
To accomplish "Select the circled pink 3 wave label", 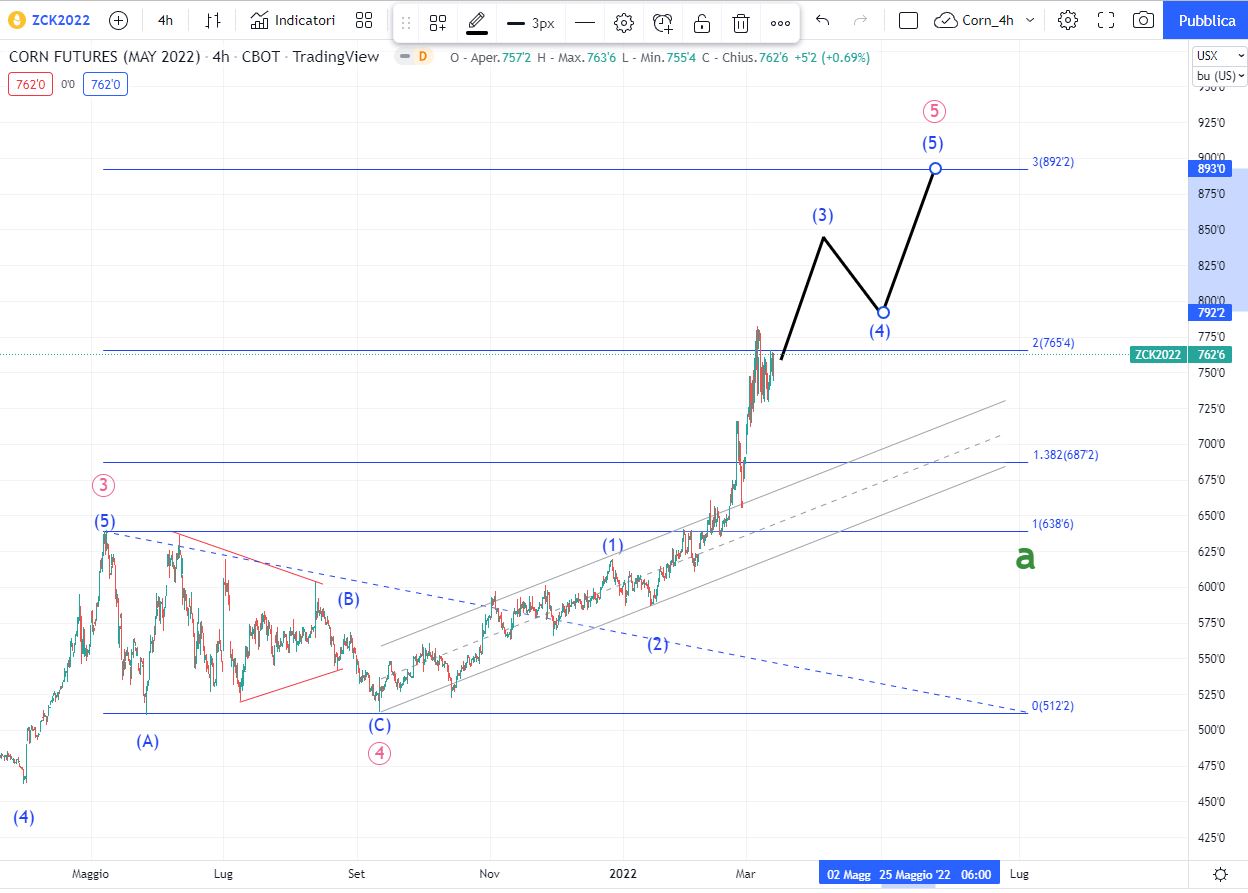I will click(104, 486).
